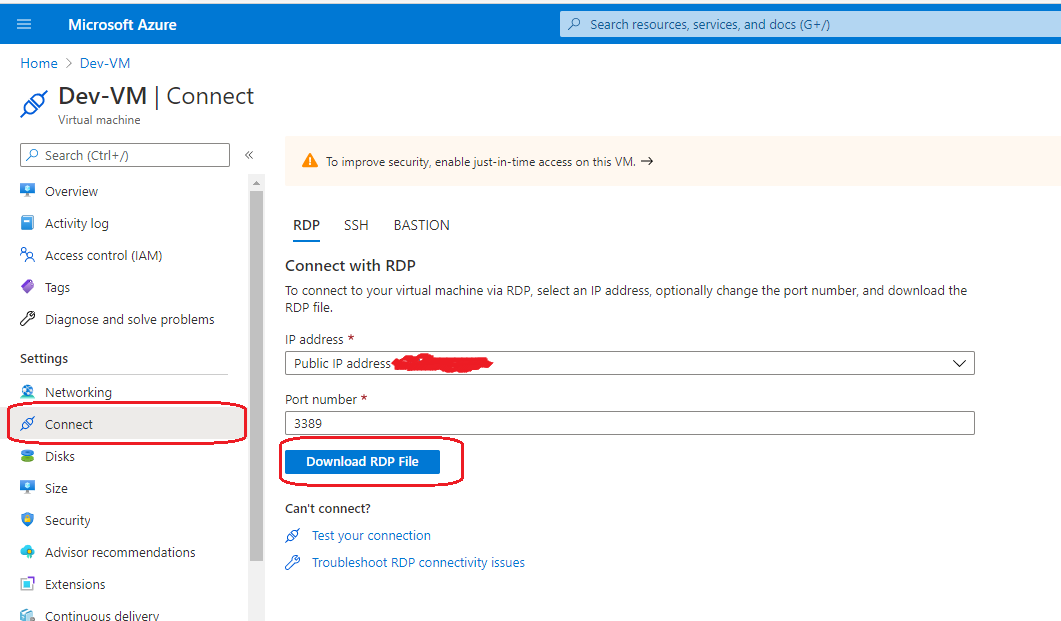Open Troubleshoot RDP connectivity issues link
Viewport: 1061px width, 621px height.
418,563
